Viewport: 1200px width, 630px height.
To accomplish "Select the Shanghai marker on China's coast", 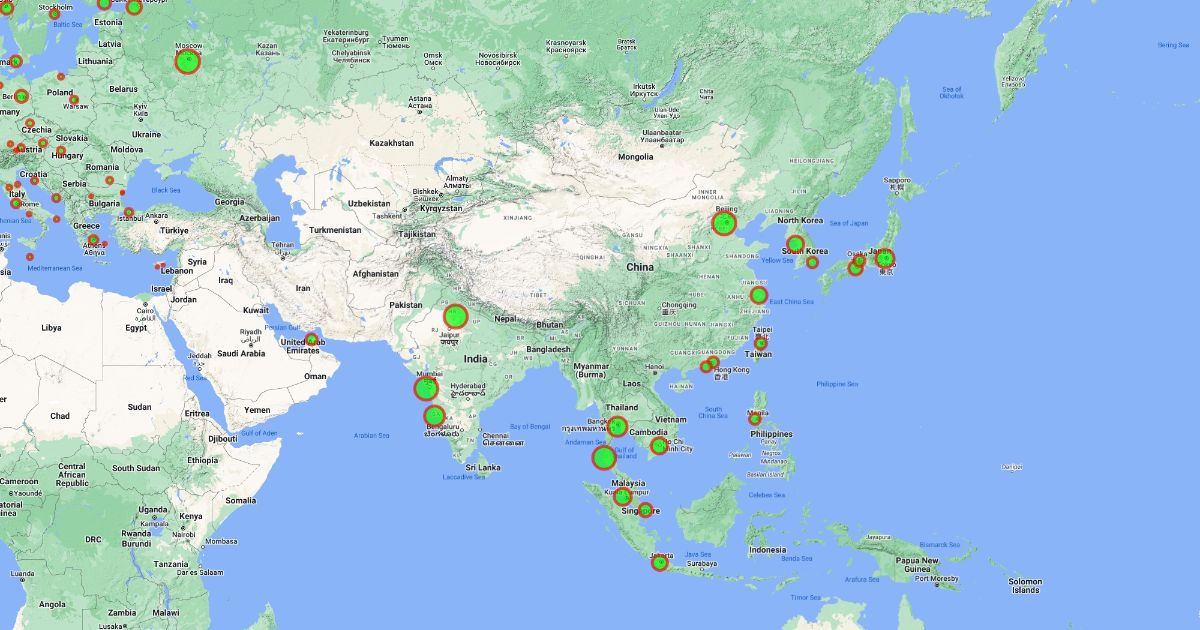I will pyautogui.click(x=759, y=295).
